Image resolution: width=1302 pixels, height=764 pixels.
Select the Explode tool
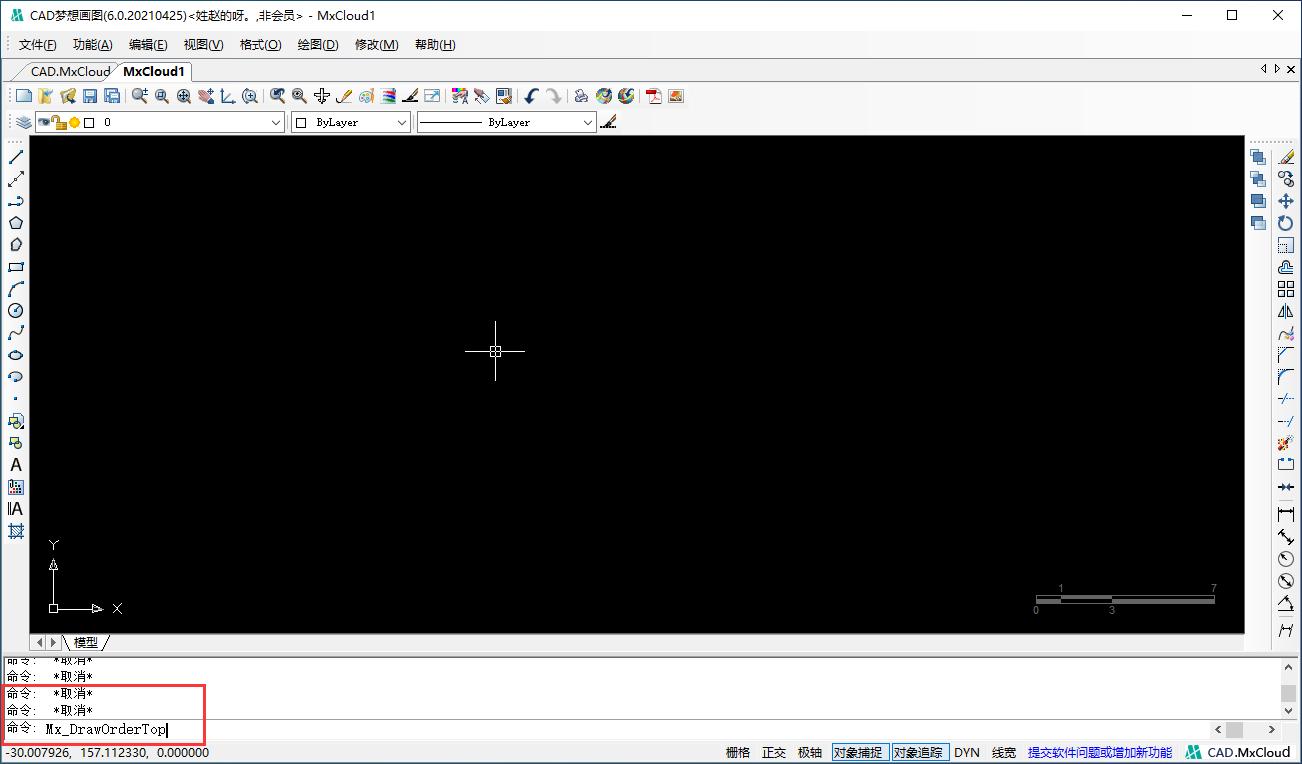pyautogui.click(x=1286, y=443)
